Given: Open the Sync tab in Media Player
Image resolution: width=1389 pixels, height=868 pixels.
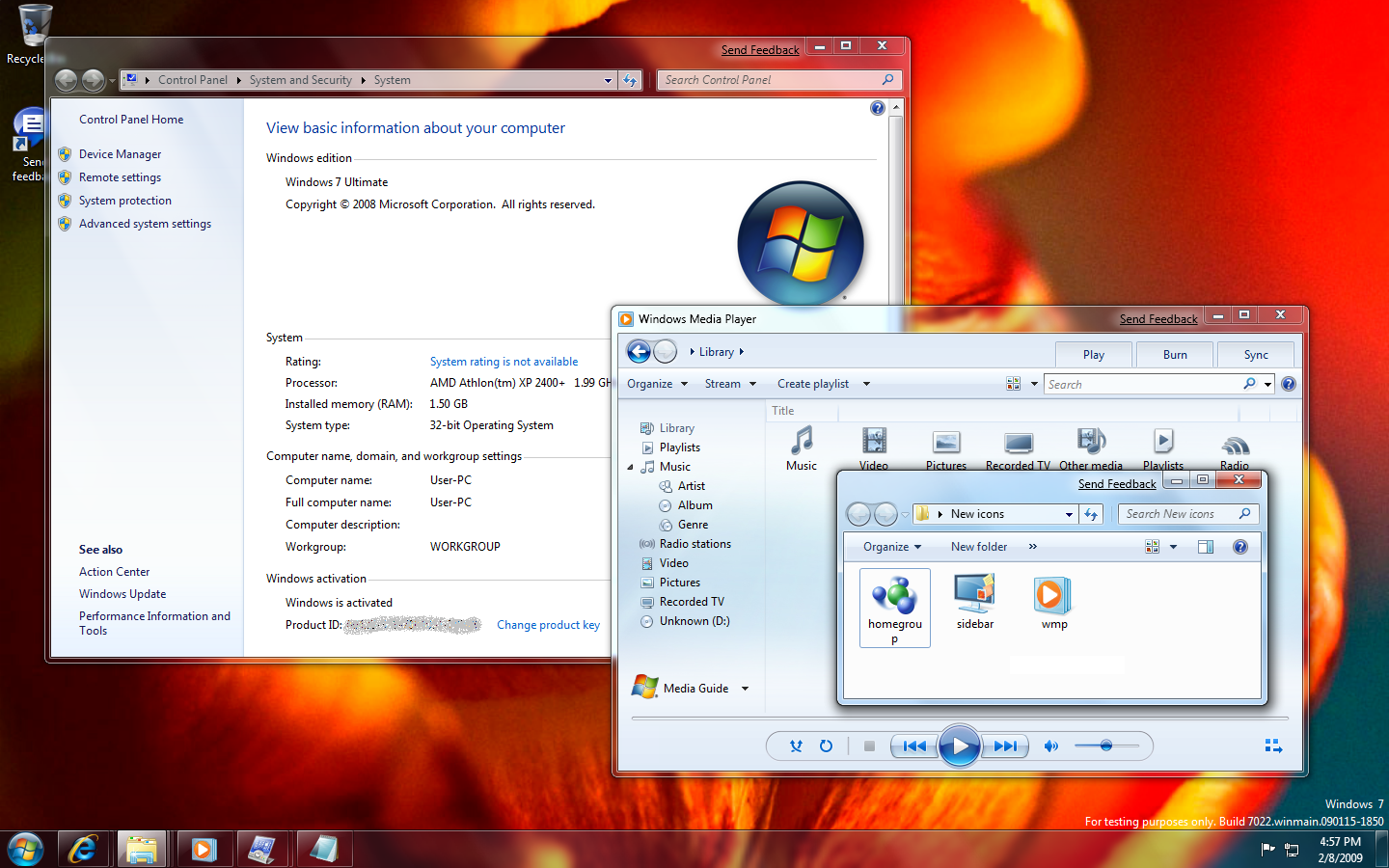Looking at the screenshot, I should [x=1256, y=355].
